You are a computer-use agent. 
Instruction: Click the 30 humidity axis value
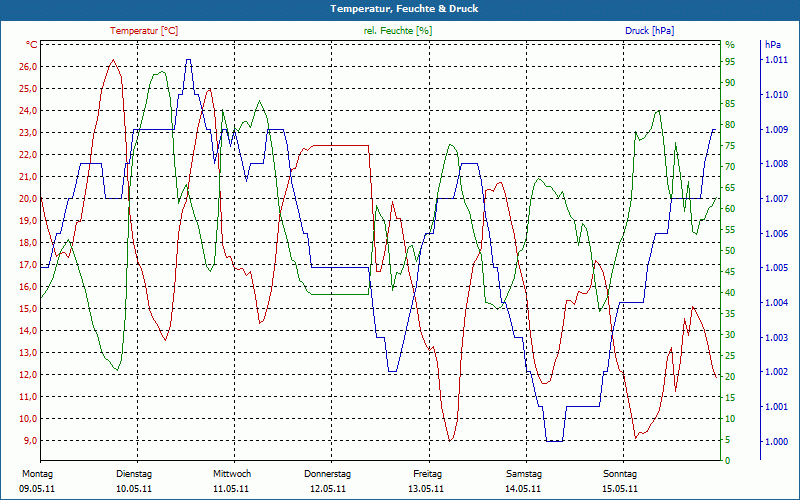(730, 335)
